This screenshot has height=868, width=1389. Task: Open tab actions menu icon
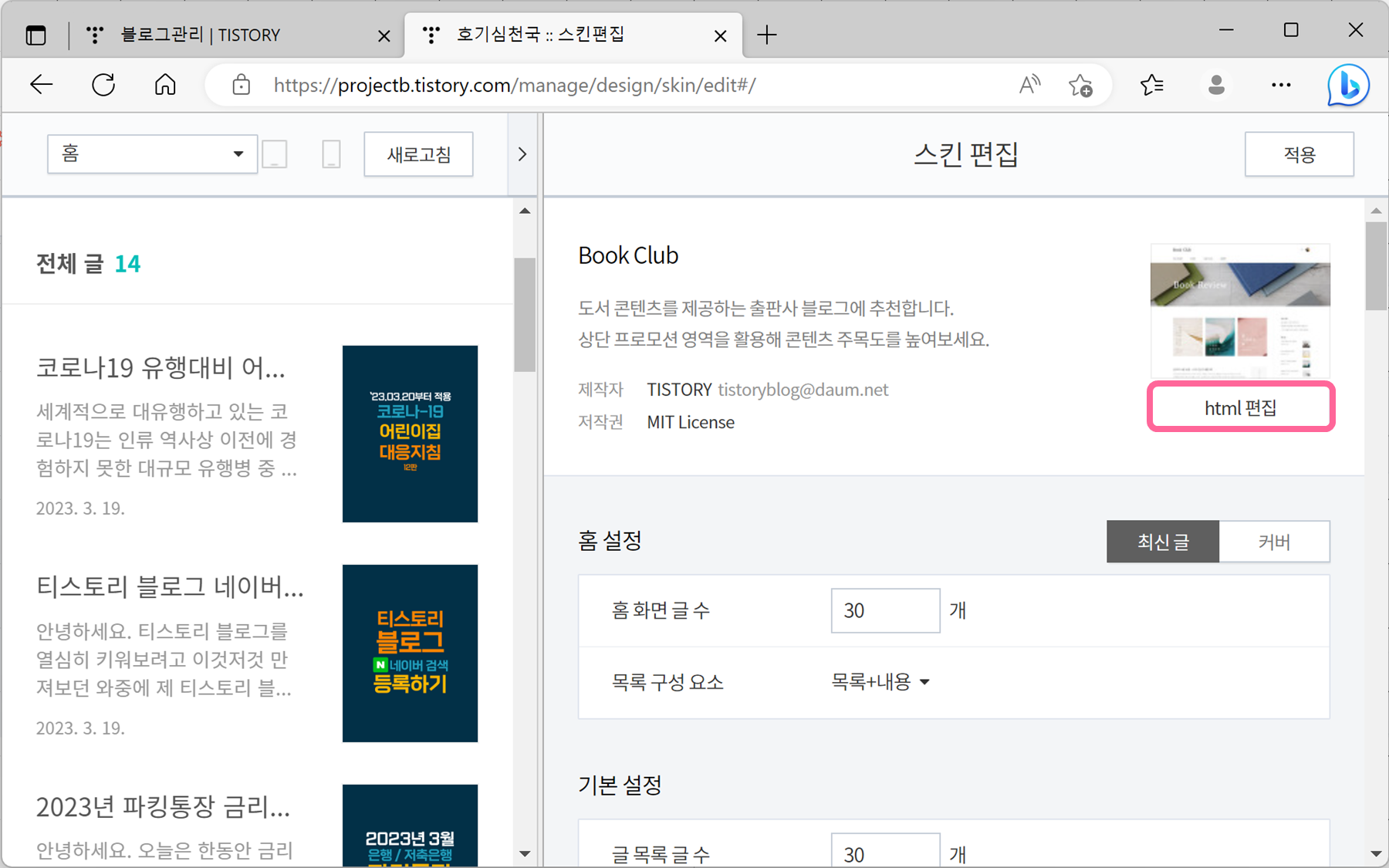coord(35,35)
